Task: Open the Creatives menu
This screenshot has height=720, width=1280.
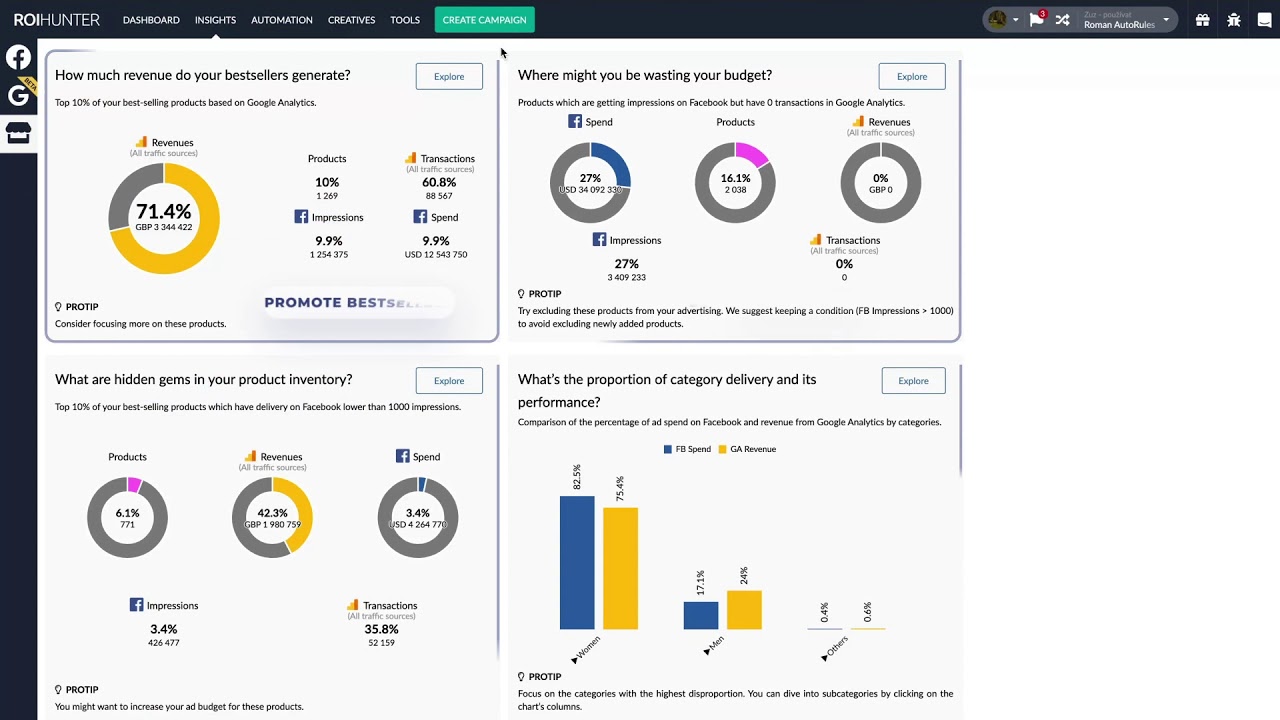Action: pyautogui.click(x=351, y=20)
